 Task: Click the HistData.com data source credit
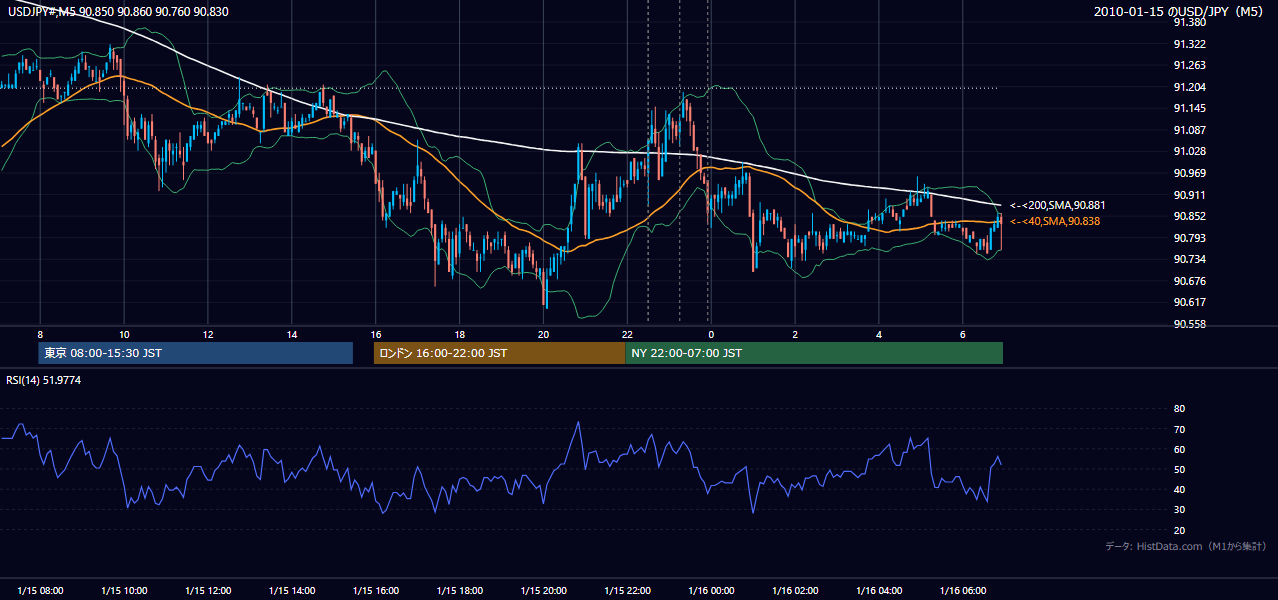[x=1185, y=546]
